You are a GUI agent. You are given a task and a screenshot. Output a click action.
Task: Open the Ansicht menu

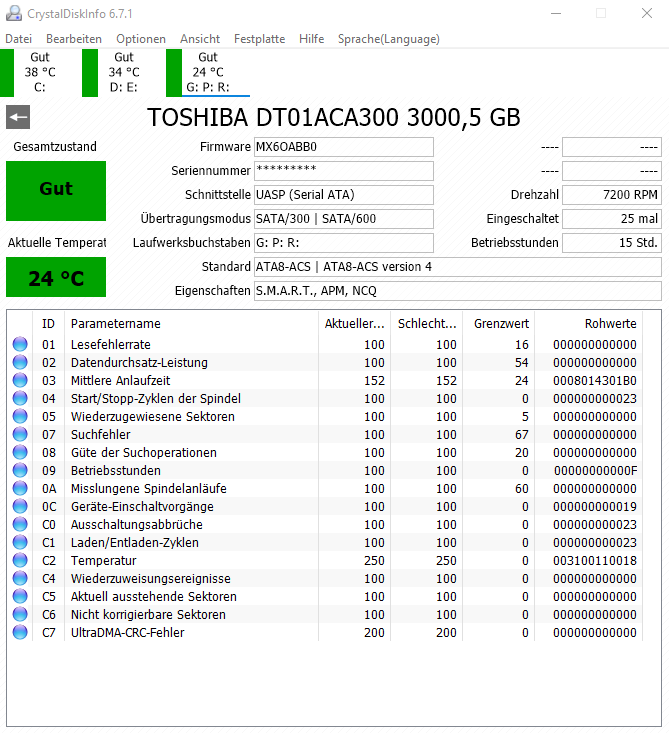[x=200, y=39]
